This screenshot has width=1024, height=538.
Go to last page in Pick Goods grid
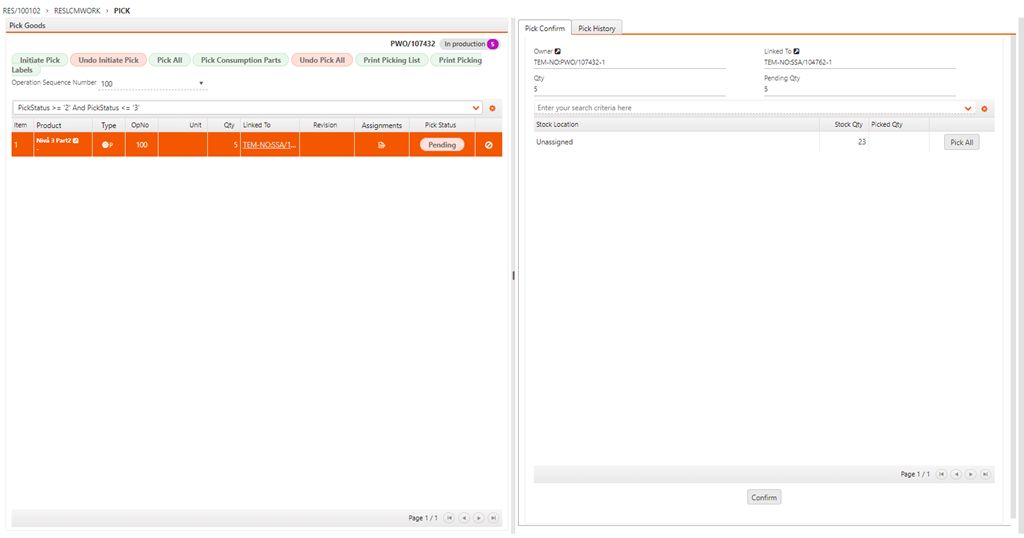point(493,518)
